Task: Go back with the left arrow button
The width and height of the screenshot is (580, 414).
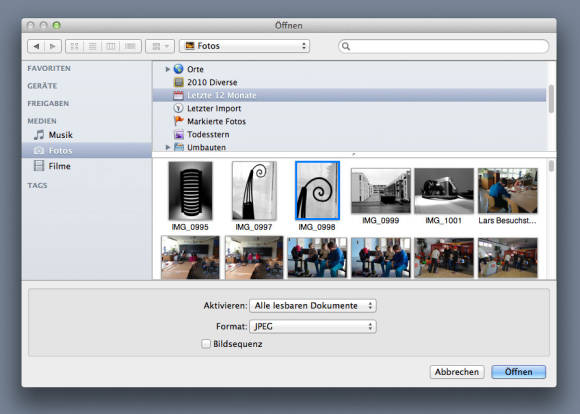Action: tap(36, 46)
